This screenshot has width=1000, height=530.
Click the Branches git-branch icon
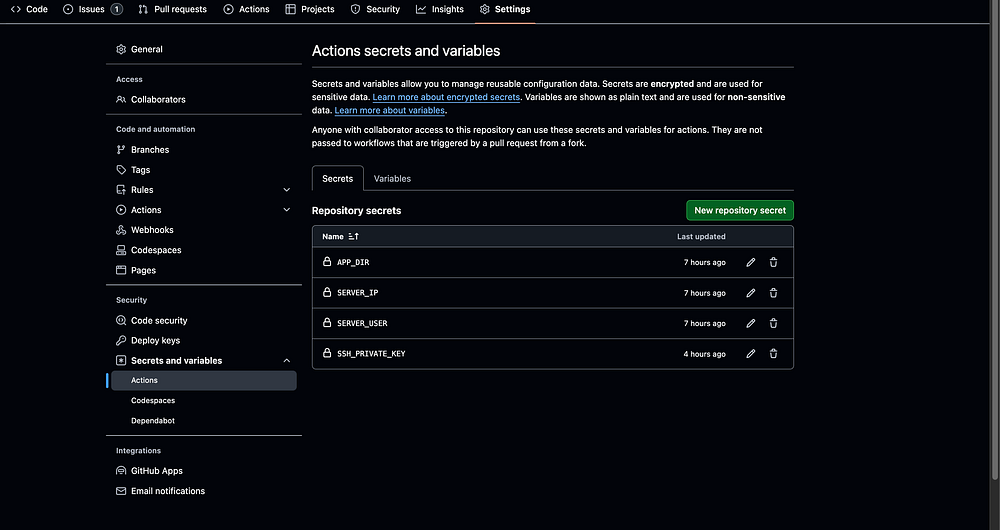click(121, 150)
